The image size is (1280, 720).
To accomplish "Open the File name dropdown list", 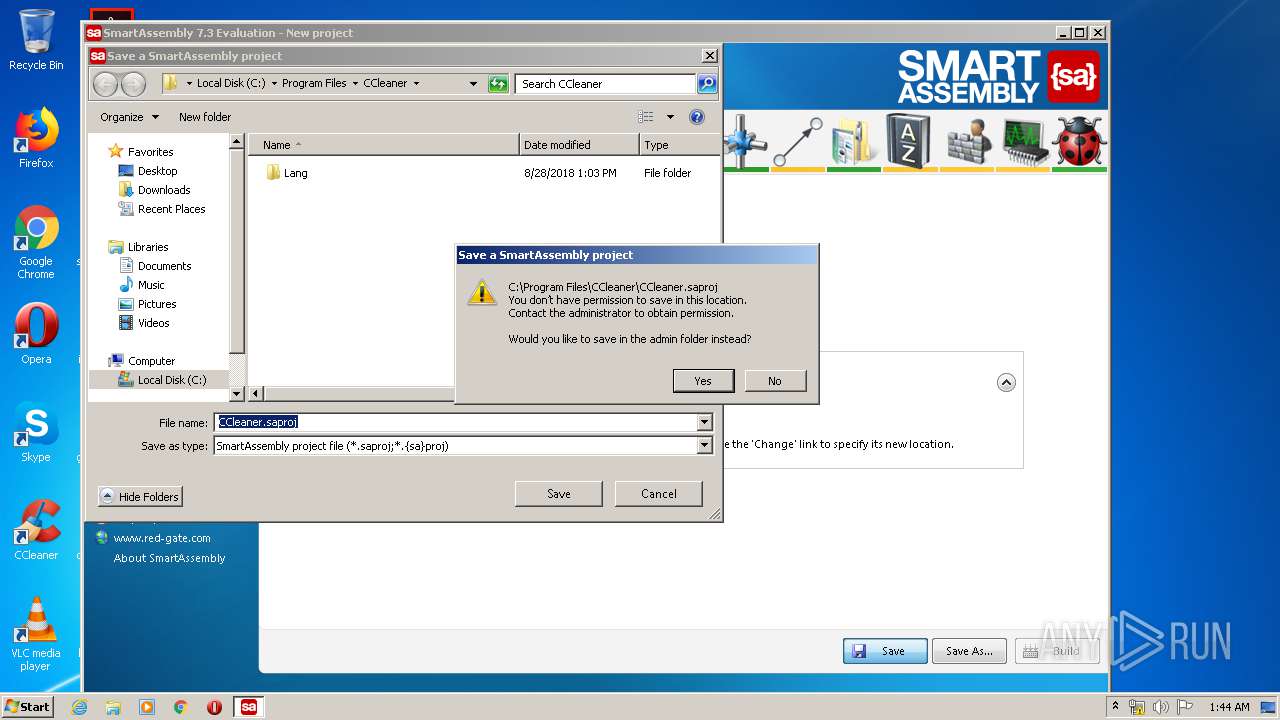I will (x=704, y=423).
